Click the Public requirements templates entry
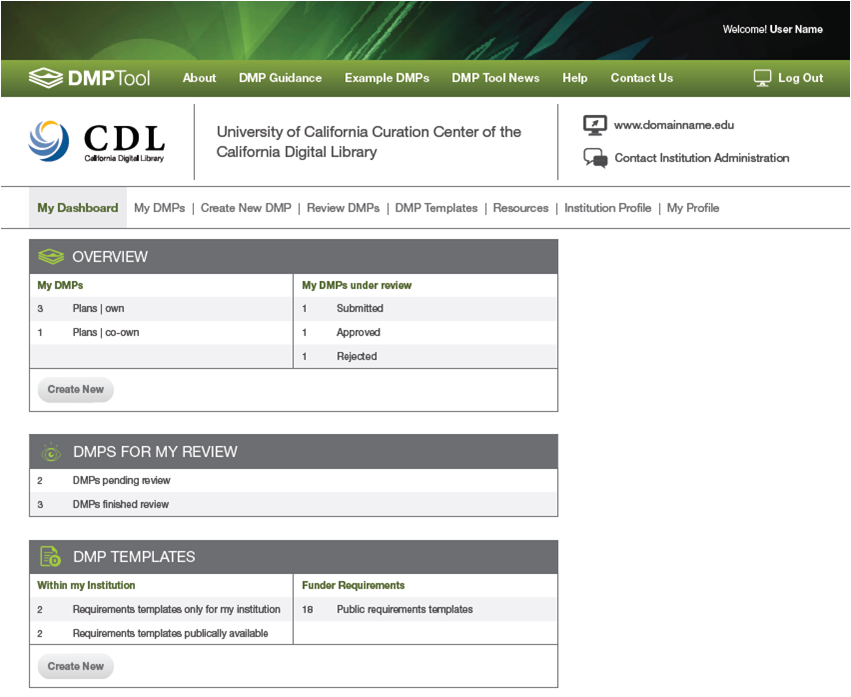Viewport: 851px width, 697px height. point(404,609)
